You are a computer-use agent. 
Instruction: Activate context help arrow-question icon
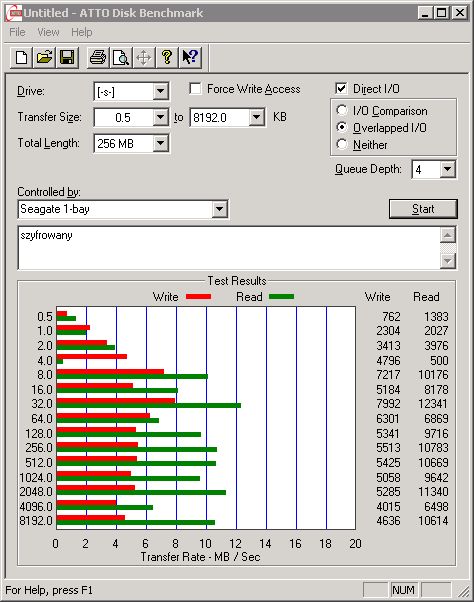[x=190, y=58]
